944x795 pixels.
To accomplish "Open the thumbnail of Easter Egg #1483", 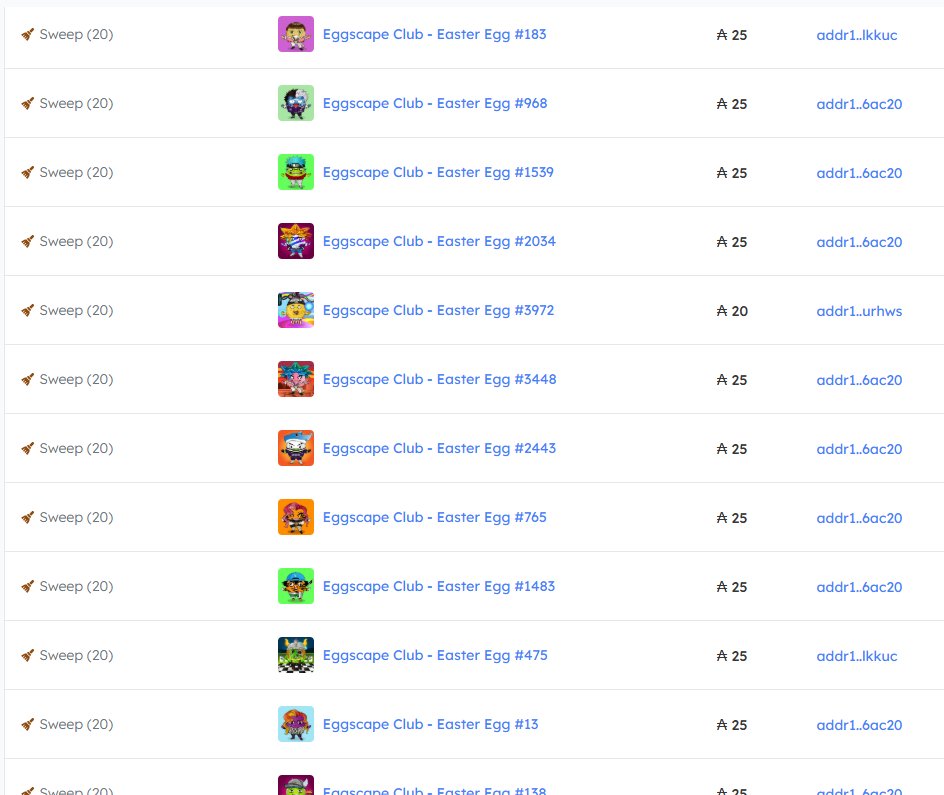I will coord(296,586).
